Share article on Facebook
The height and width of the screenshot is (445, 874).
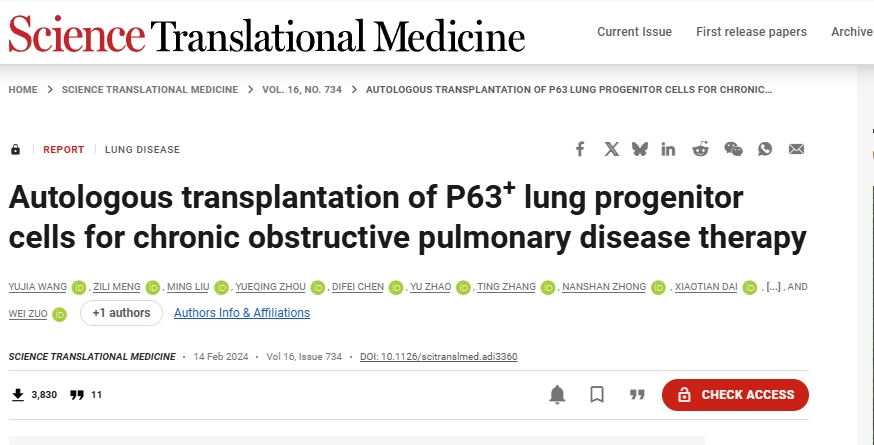point(580,149)
